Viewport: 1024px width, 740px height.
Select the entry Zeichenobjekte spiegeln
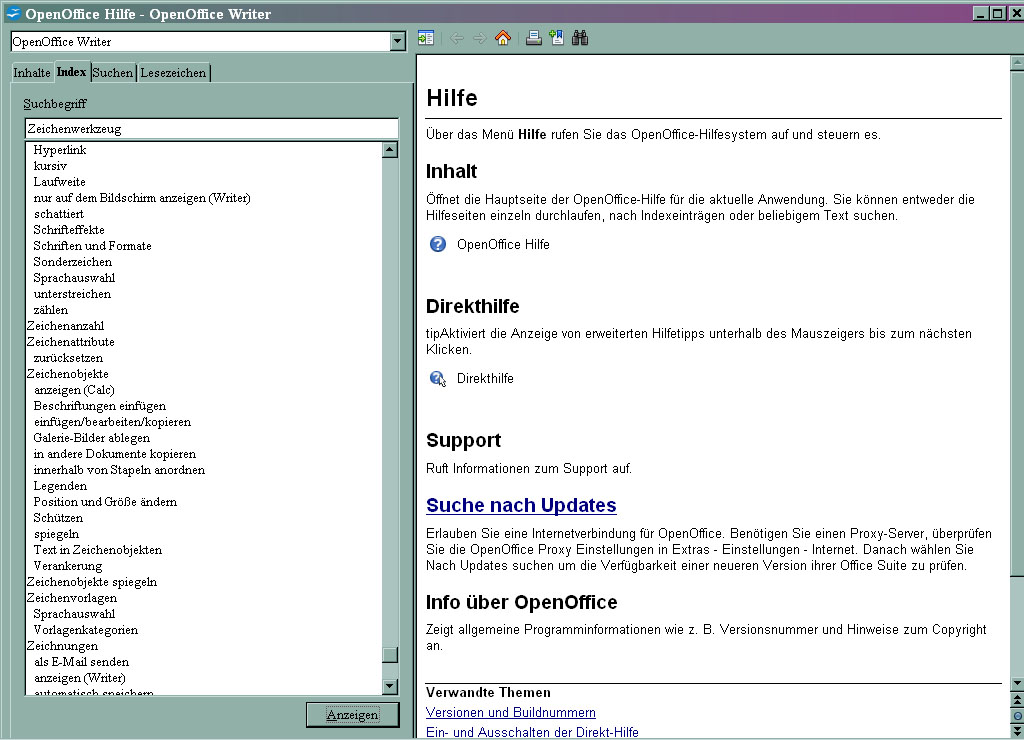[92, 582]
